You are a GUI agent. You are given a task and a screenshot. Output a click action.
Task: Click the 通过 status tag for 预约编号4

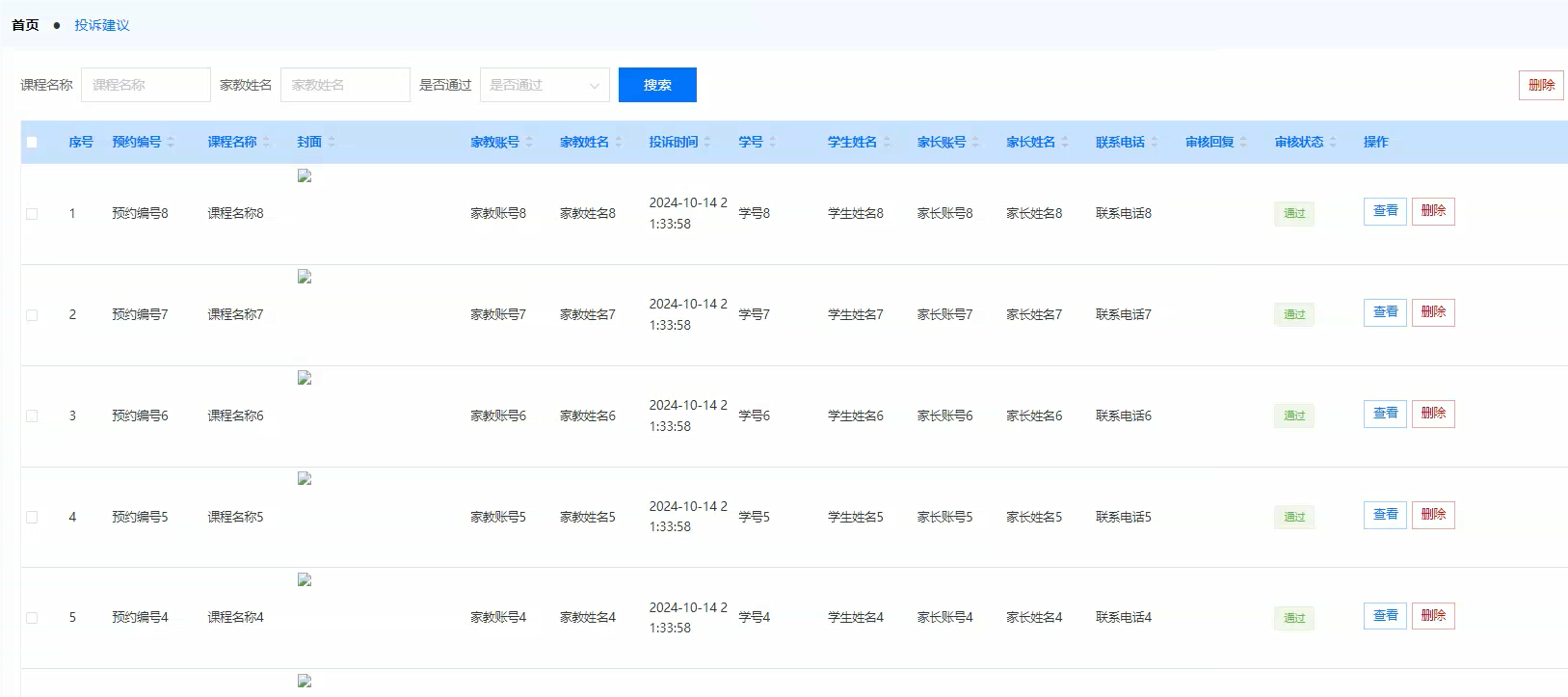pyautogui.click(x=1294, y=618)
